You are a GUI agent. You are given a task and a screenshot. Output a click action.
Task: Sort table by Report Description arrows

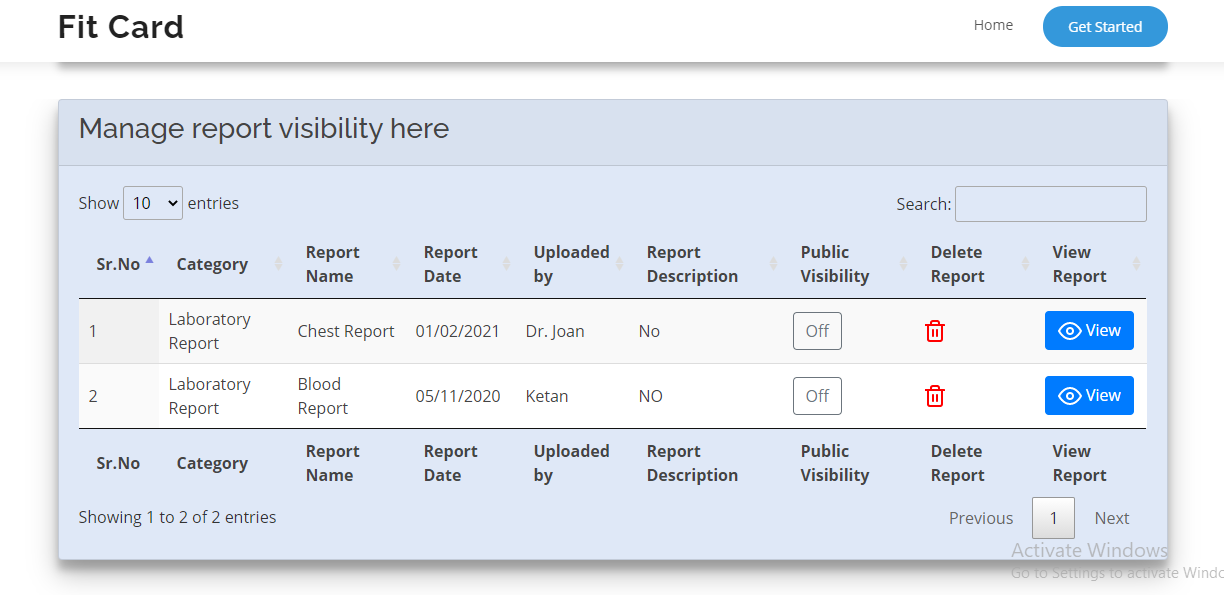coord(773,264)
